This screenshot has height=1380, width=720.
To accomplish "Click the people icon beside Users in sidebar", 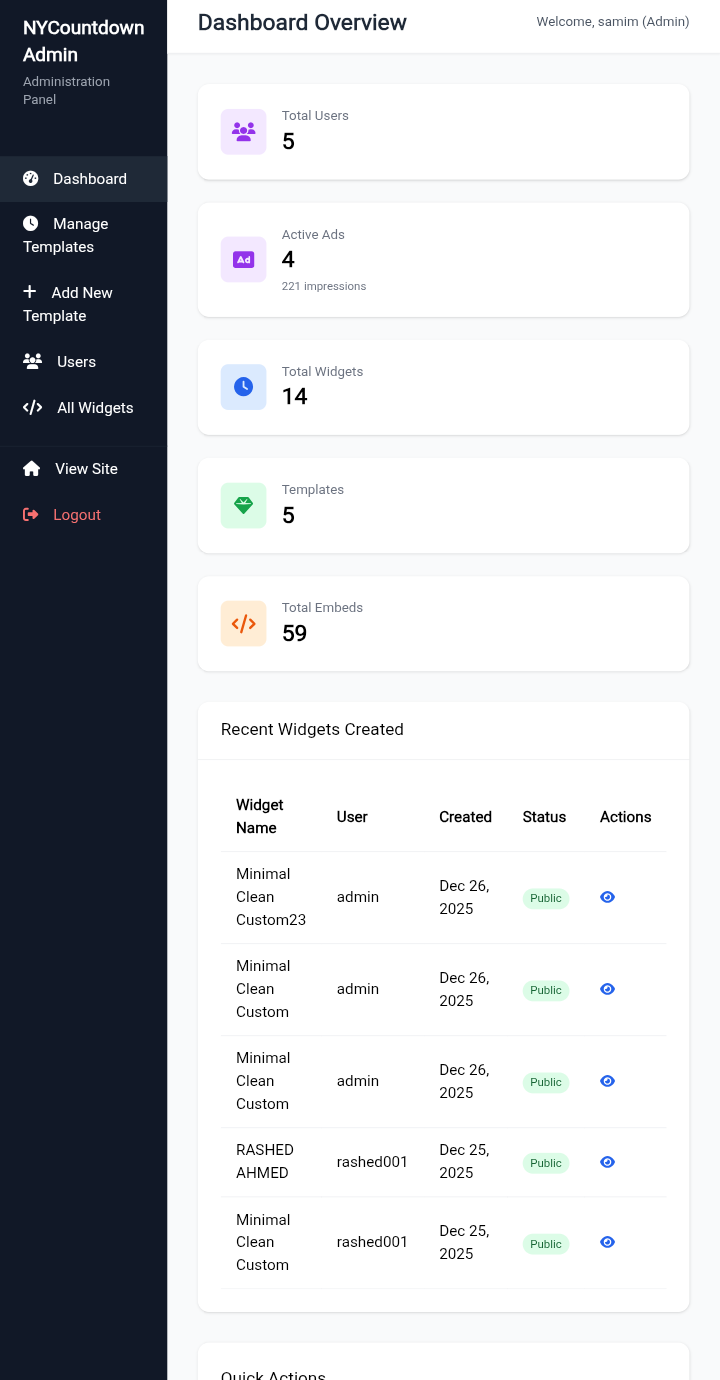I will [x=33, y=362].
